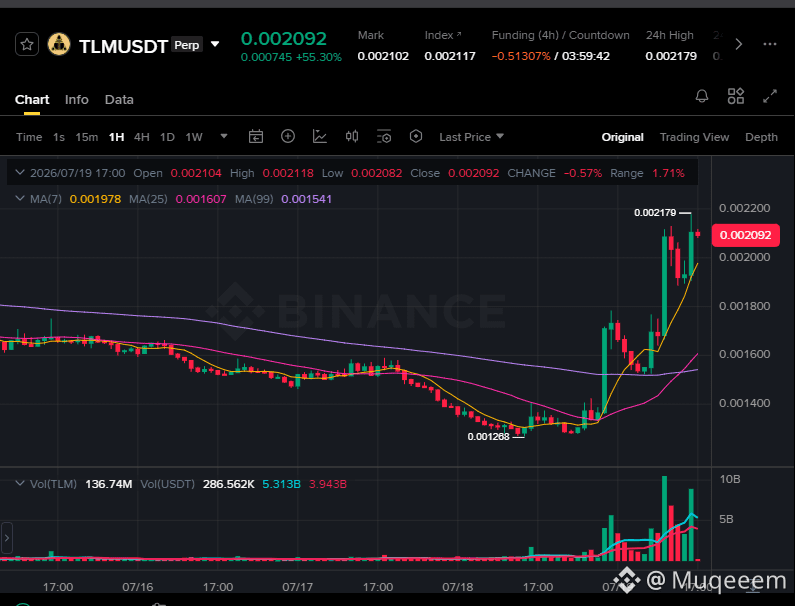
Task: Click the 10B volume axis label
Action: [730, 479]
